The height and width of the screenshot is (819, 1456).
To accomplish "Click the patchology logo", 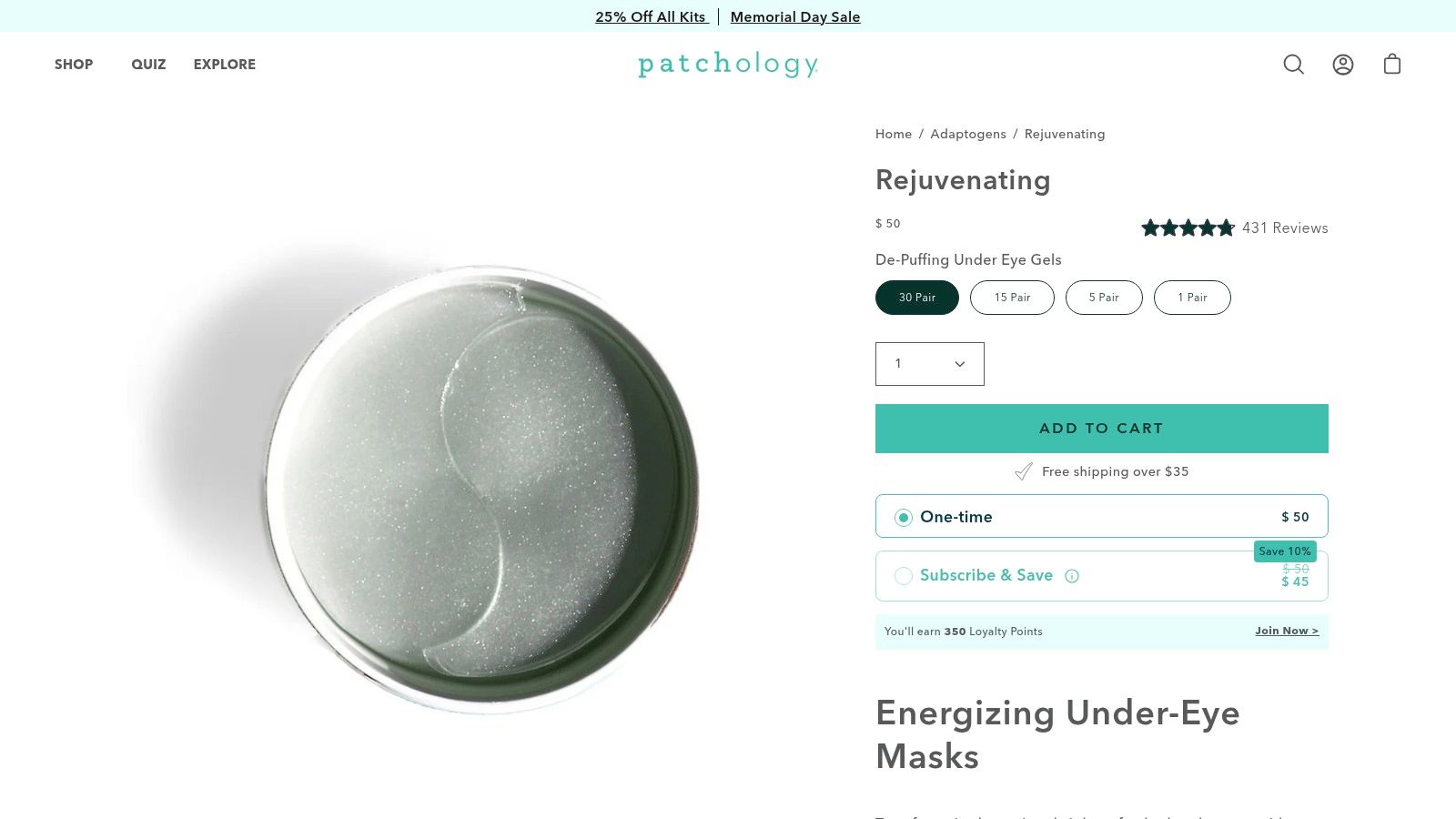I will pos(728,64).
